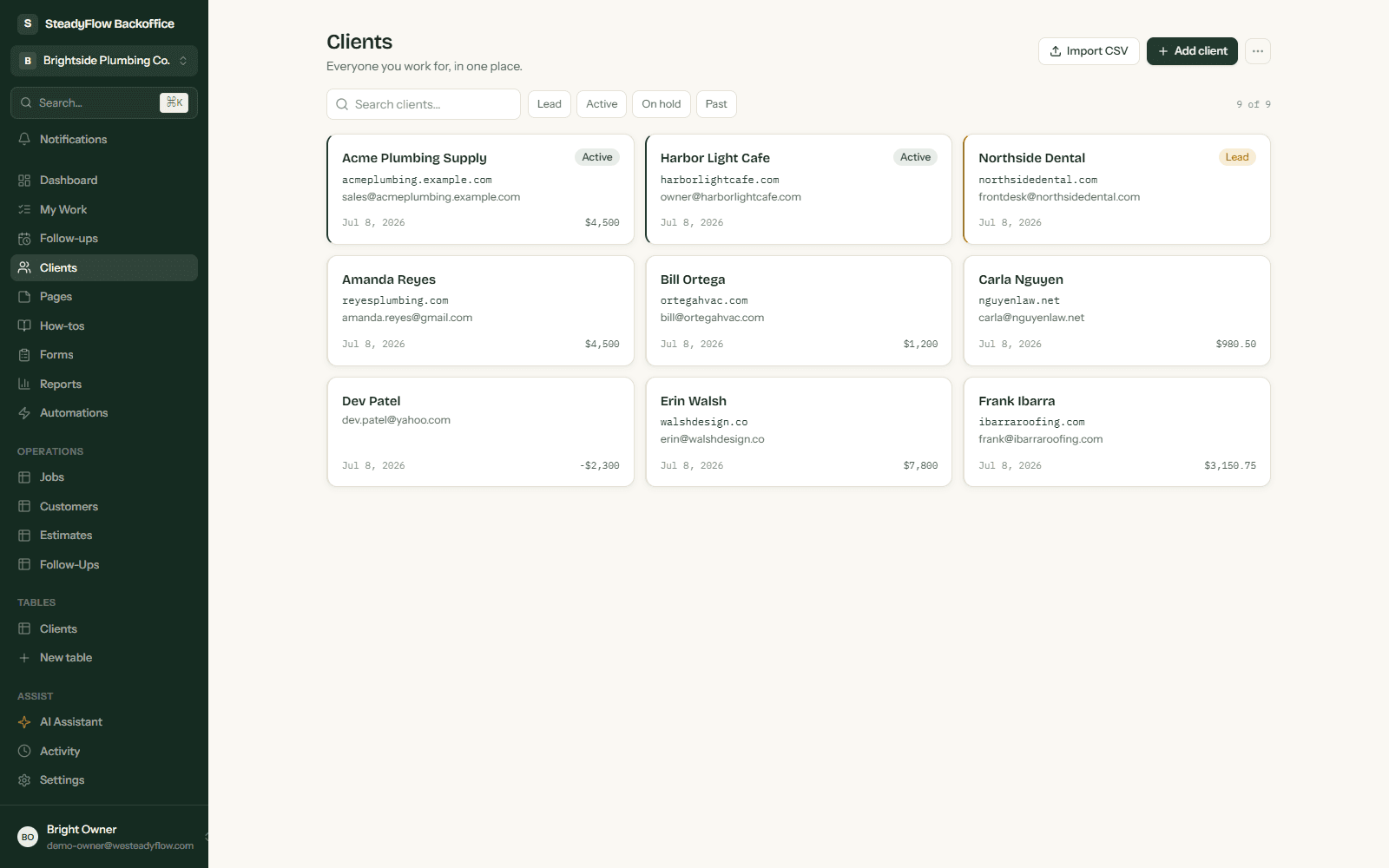This screenshot has width=1389, height=868.
Task: Click the -$2,300 amount on Dev Patel
Action: tap(600, 466)
